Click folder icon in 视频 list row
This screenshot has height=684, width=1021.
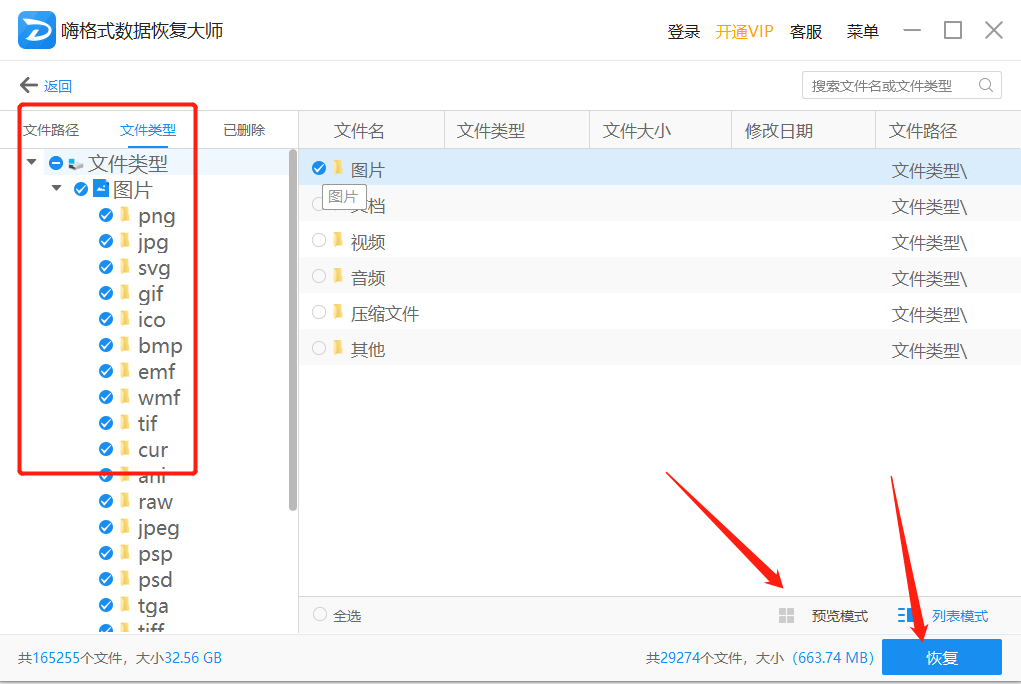[338, 240]
